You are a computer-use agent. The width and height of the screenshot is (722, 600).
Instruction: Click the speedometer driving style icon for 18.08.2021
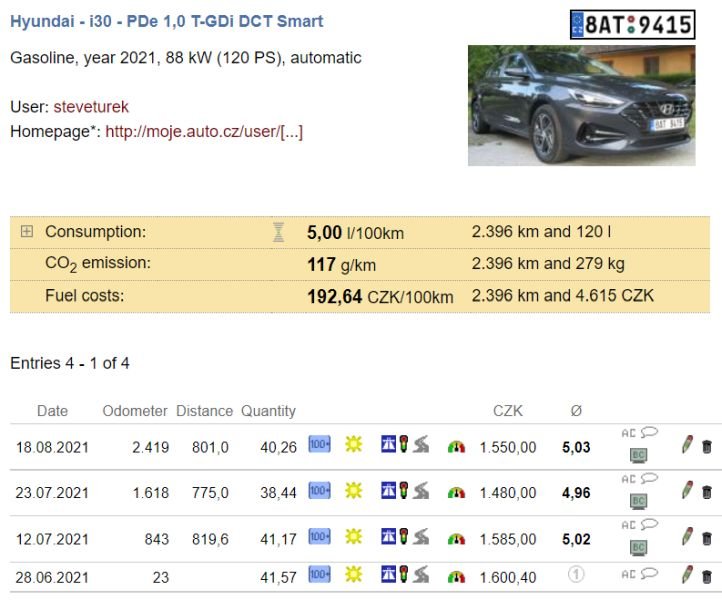[x=456, y=447]
